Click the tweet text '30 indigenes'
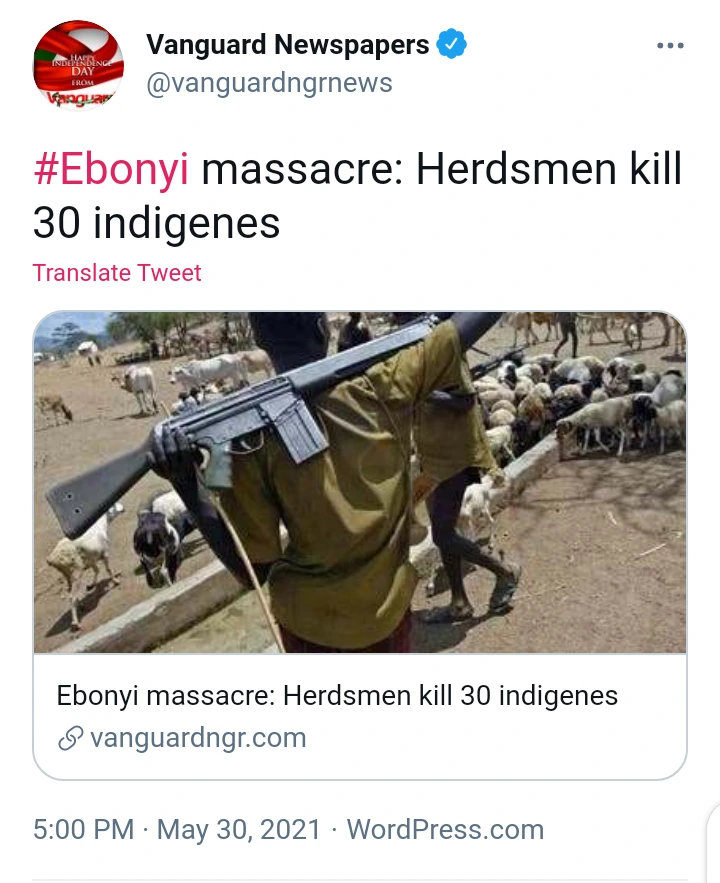The height and width of the screenshot is (883, 720). click(156, 223)
